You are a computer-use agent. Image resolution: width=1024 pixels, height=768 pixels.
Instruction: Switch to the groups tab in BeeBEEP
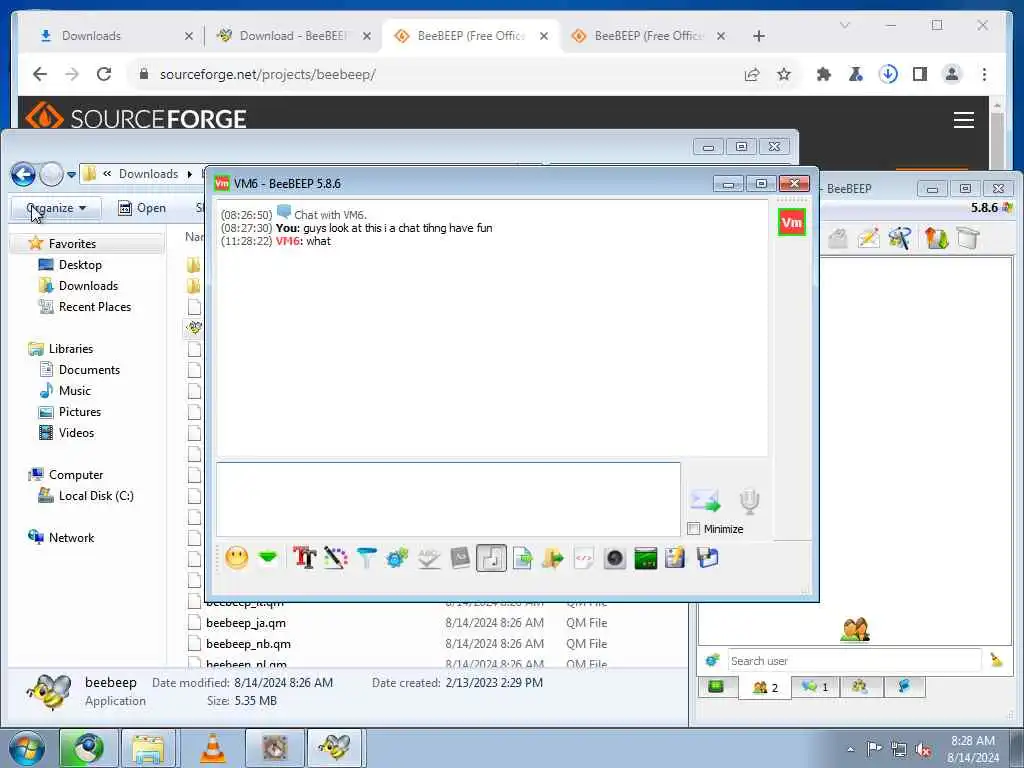pyautogui.click(x=860, y=686)
